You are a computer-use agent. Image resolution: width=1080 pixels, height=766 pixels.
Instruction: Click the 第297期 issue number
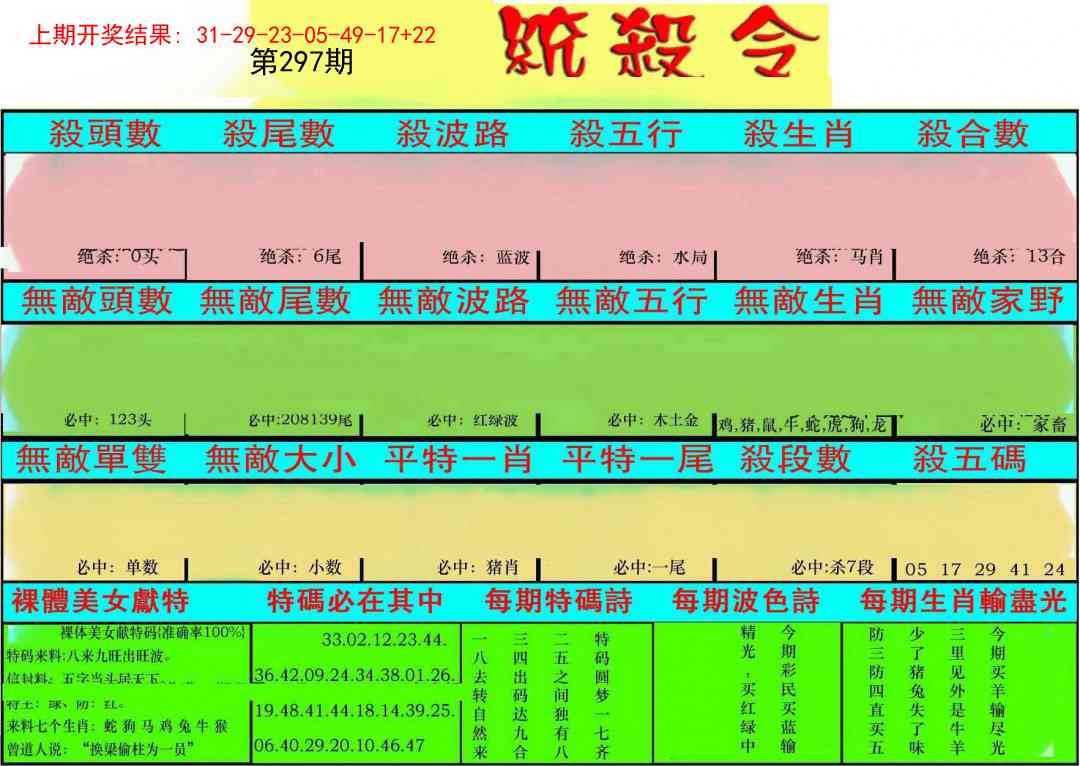(x=301, y=64)
